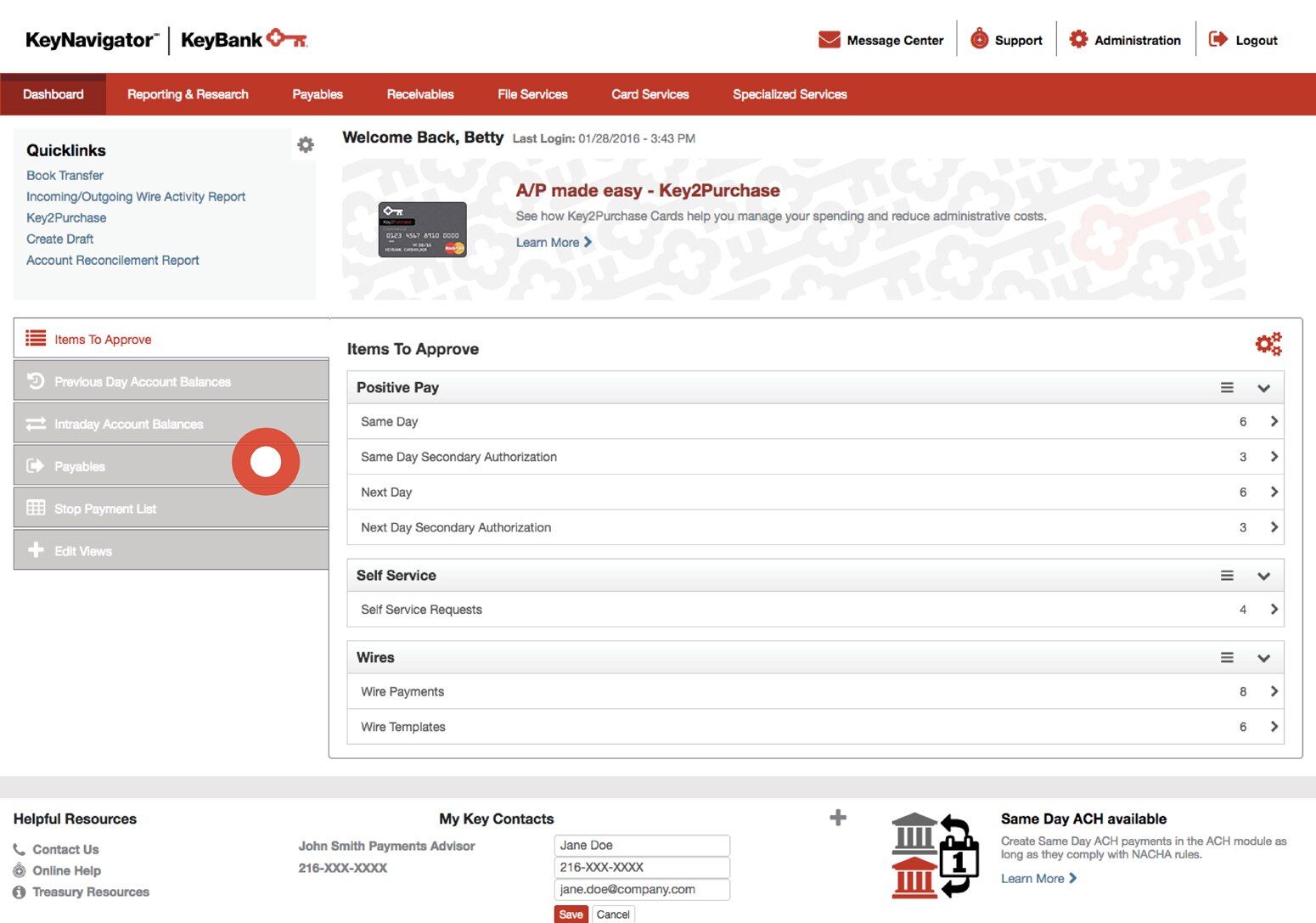Select Stop Payment List tab
Image resolution: width=1316 pixels, height=923 pixels.
172,508
